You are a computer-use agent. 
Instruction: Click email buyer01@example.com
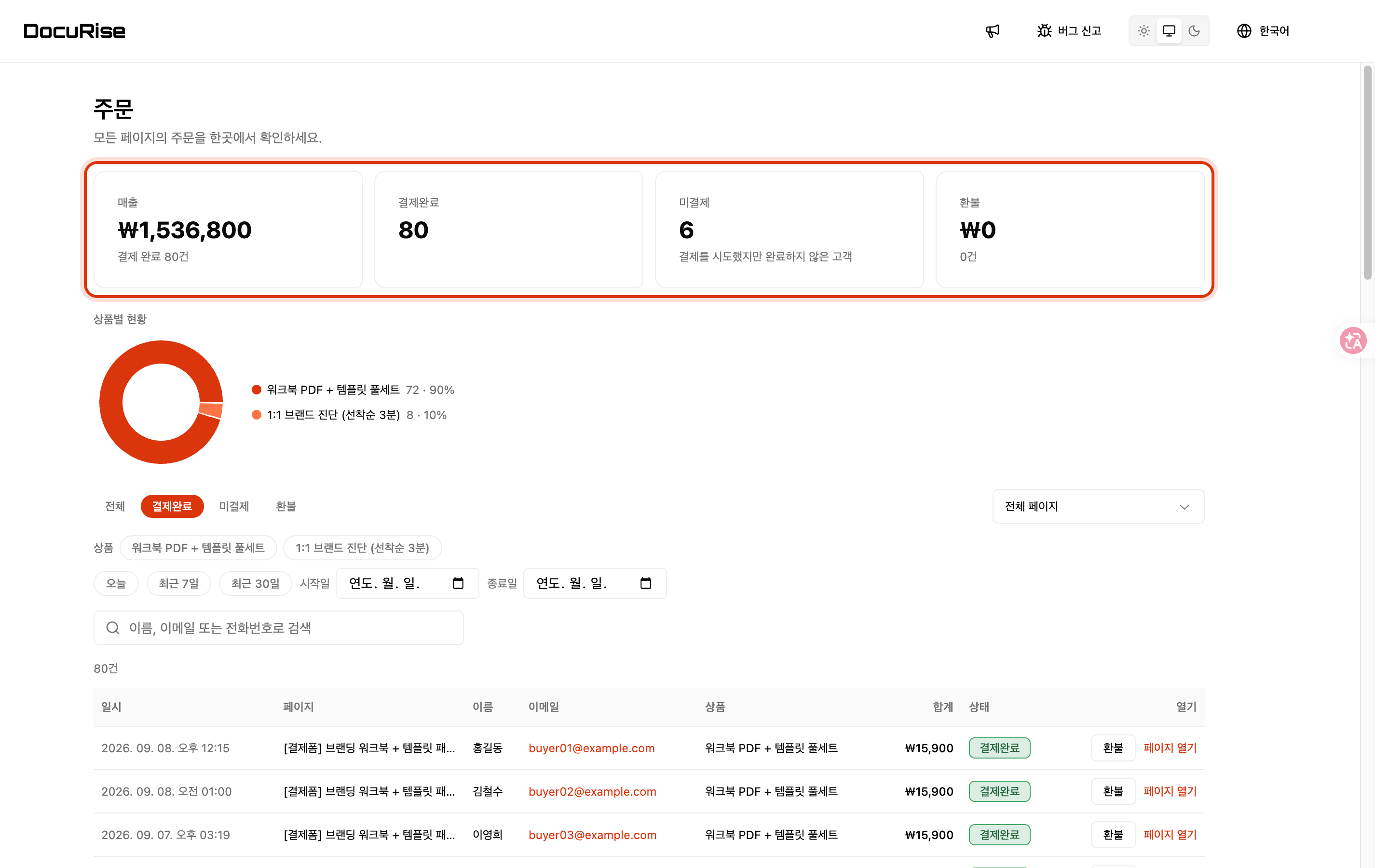pos(591,748)
